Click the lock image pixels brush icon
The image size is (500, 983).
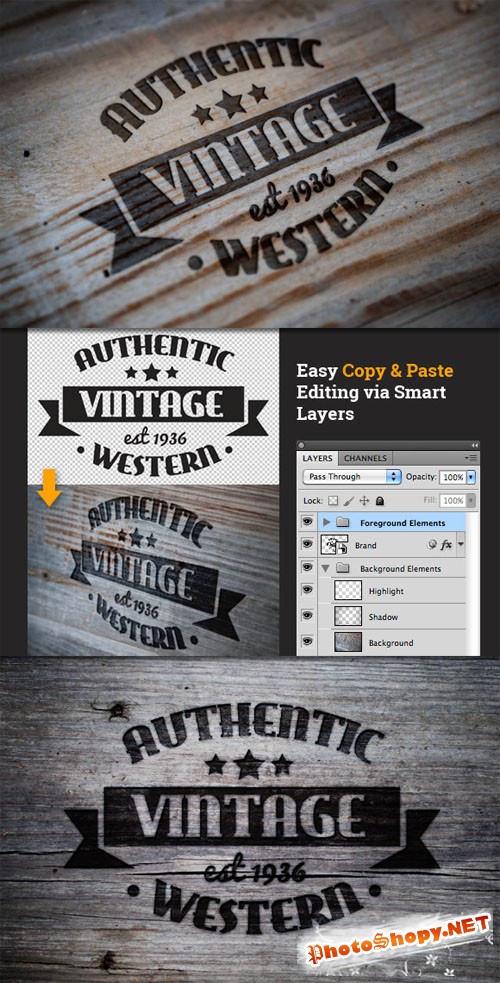point(348,501)
